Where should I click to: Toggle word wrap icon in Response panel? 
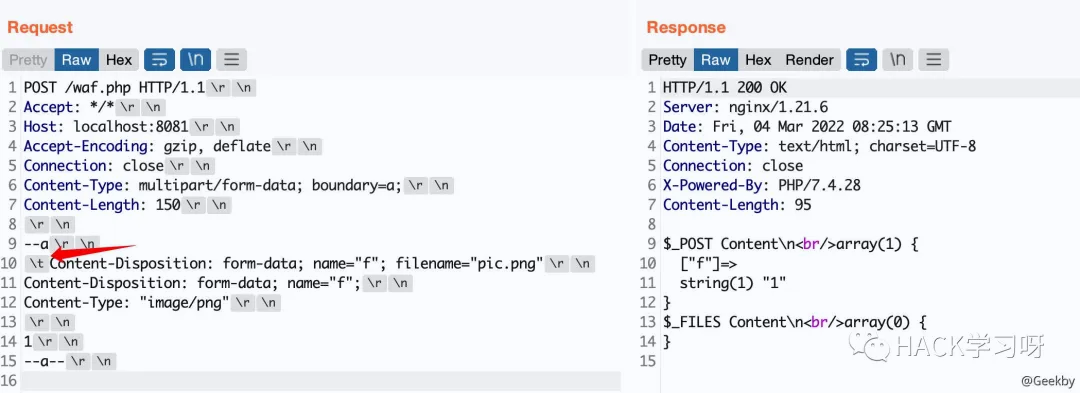862,60
